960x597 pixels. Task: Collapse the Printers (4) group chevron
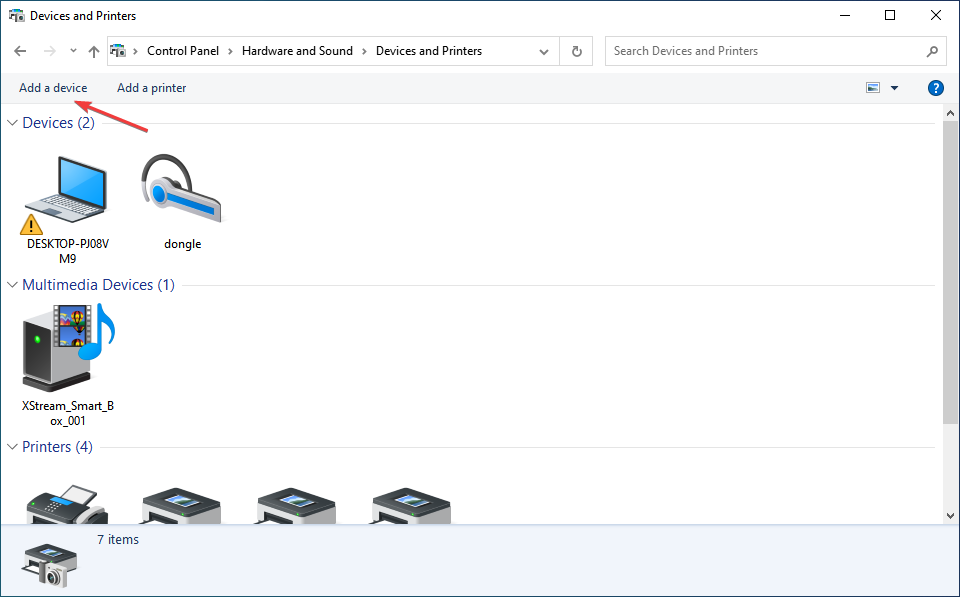click(x=12, y=447)
